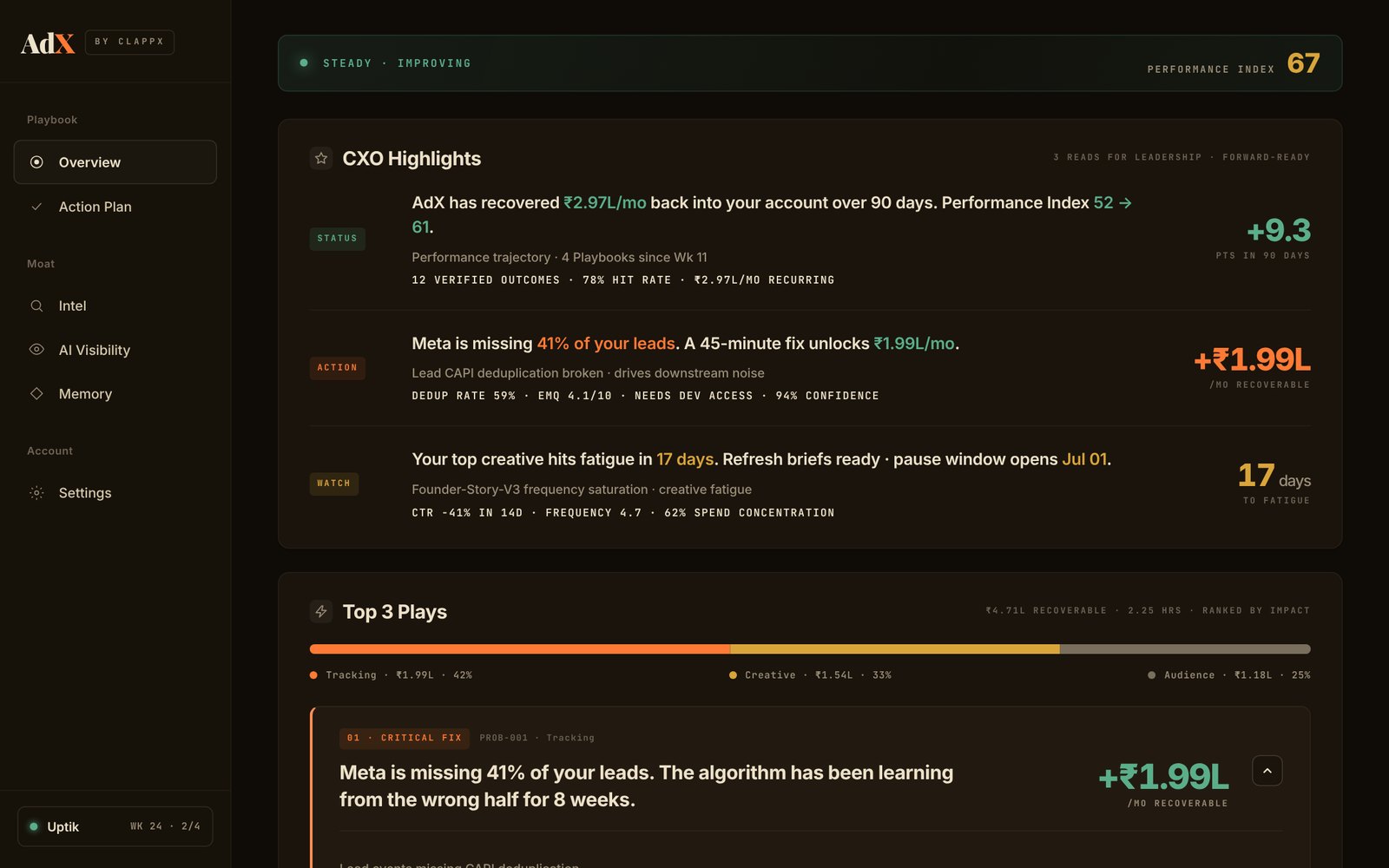Click the Settings gear icon
Viewport: 1389px width, 868px height.
pyautogui.click(x=36, y=493)
